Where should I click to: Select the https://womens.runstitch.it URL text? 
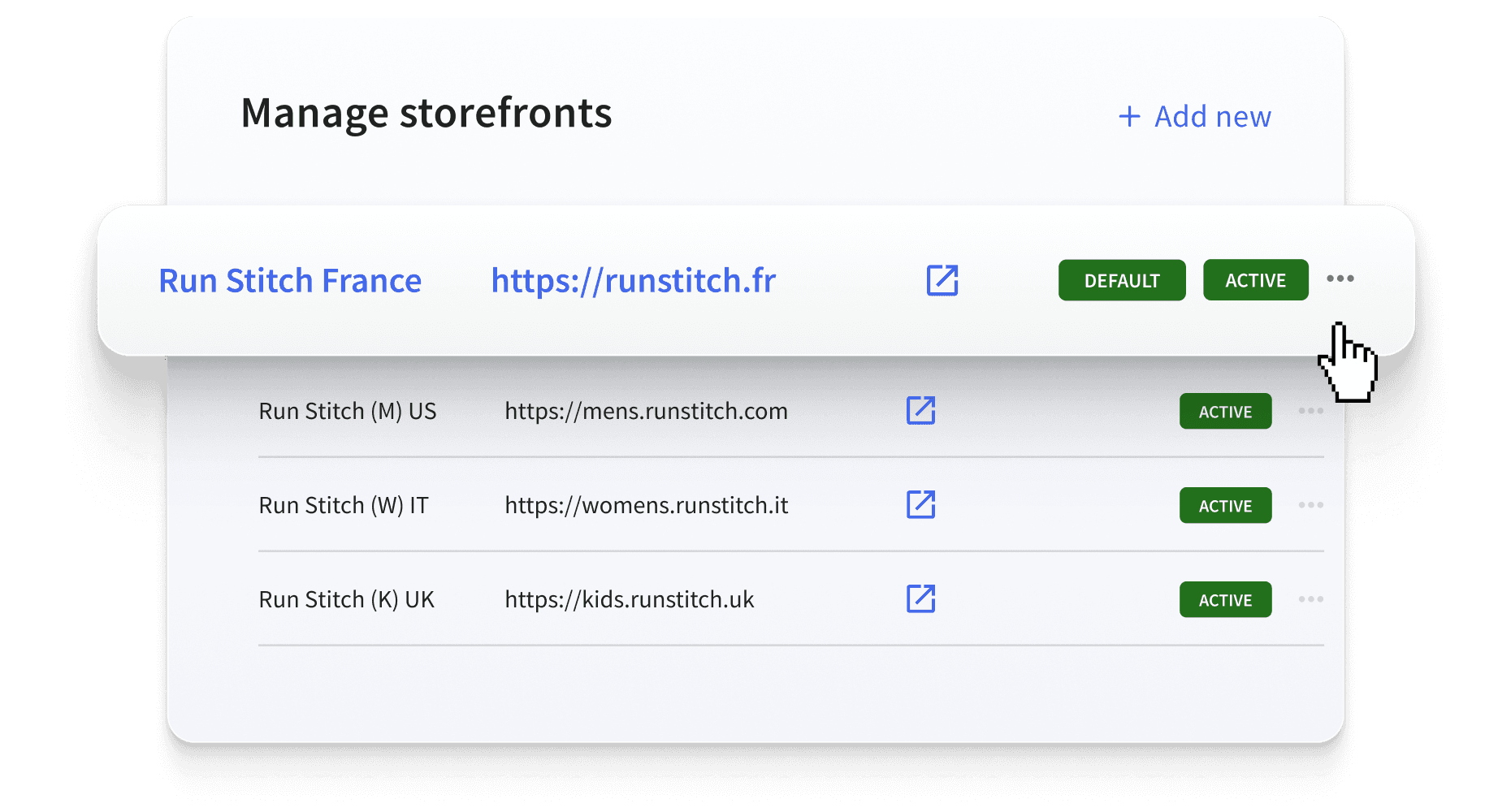(x=646, y=506)
